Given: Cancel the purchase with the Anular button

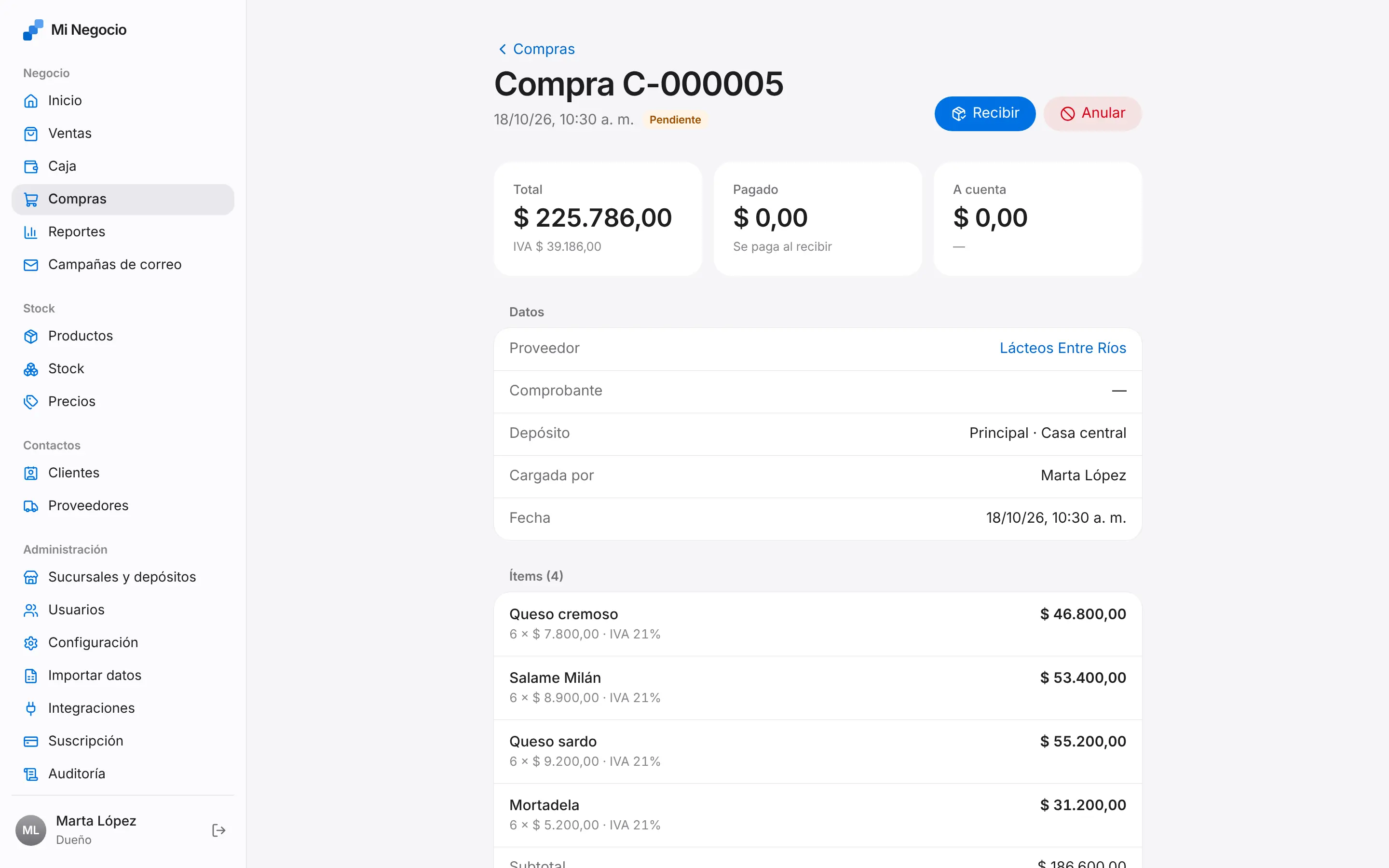Looking at the screenshot, I should 1092,113.
